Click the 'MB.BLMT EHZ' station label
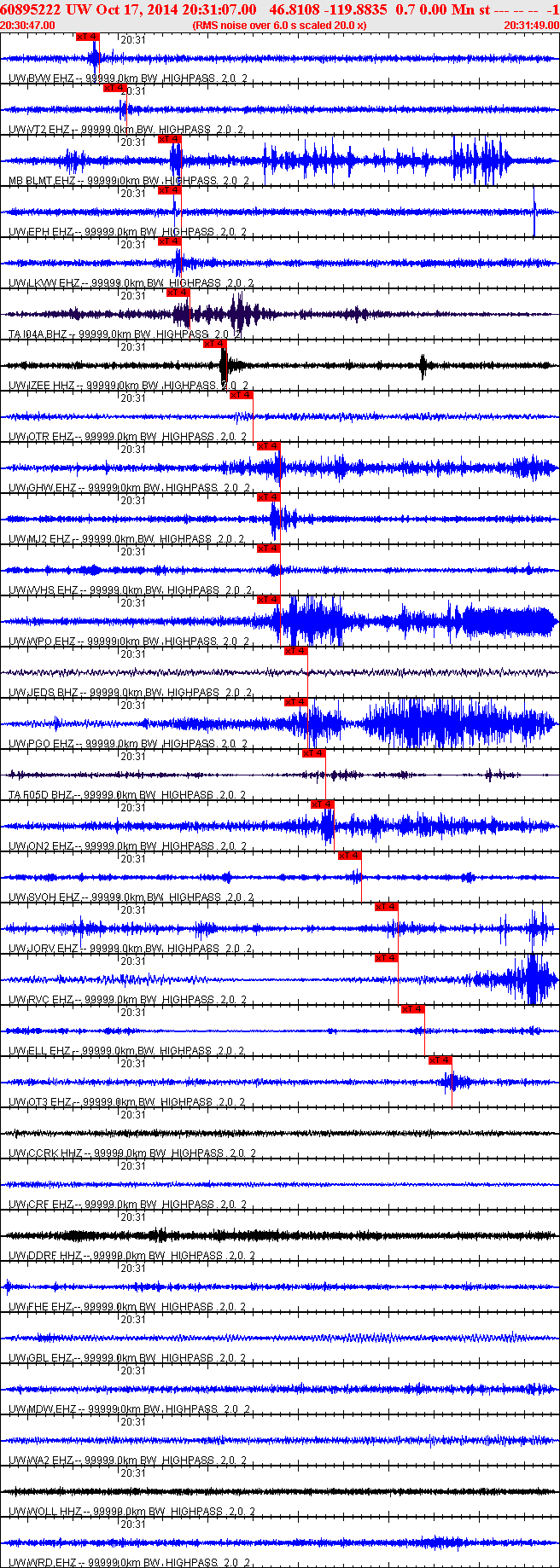This screenshot has height=1568, width=560. tap(43, 181)
